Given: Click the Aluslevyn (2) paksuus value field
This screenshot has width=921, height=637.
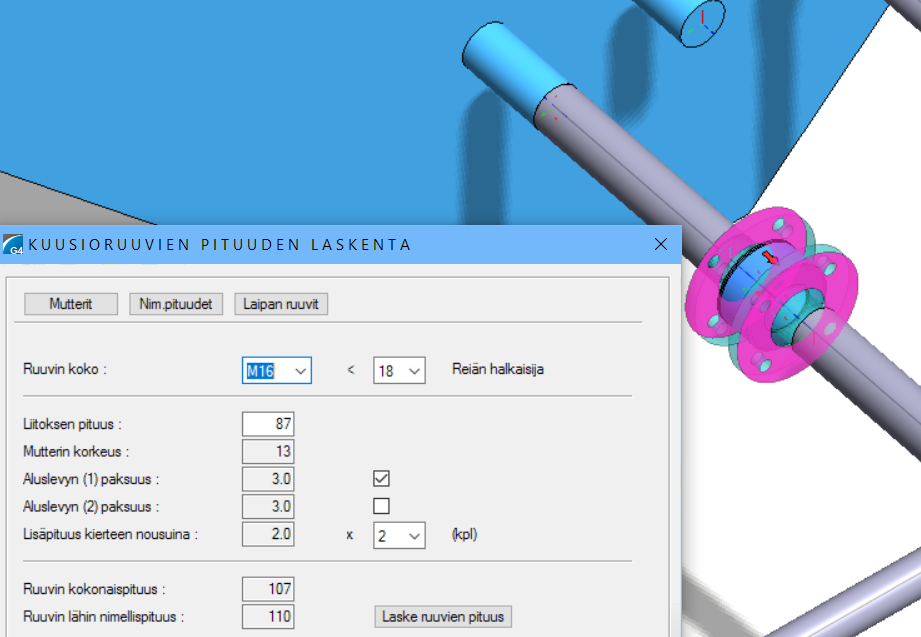Looking at the screenshot, I should coord(268,506).
